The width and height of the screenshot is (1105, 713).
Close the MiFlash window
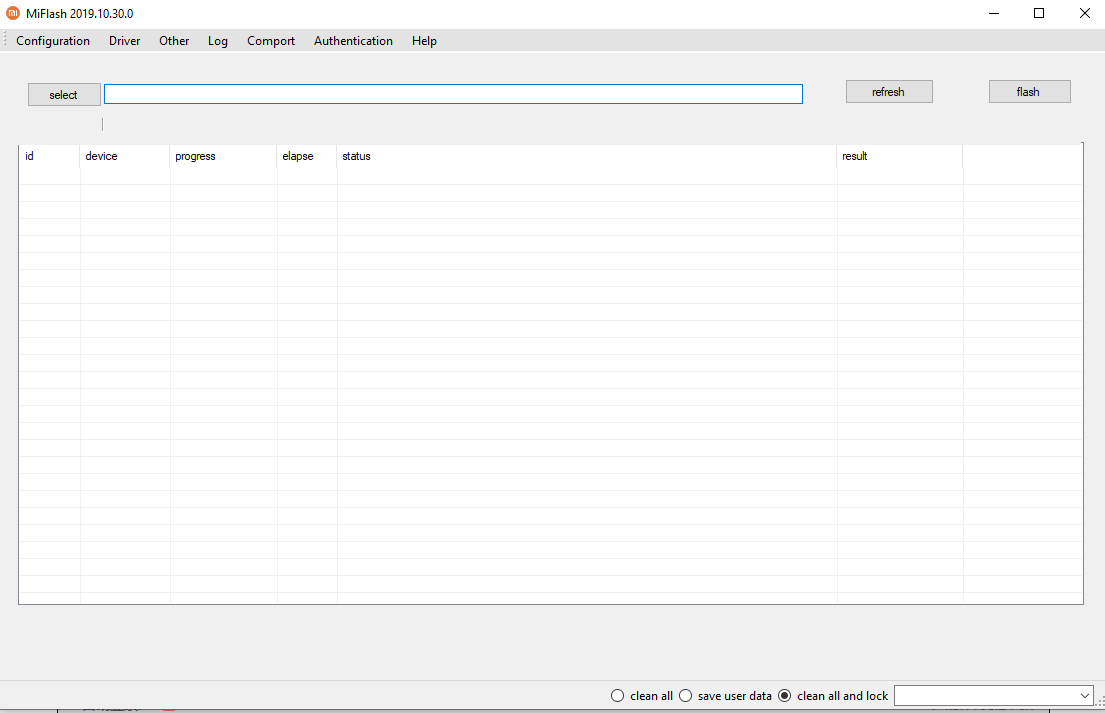[1085, 13]
